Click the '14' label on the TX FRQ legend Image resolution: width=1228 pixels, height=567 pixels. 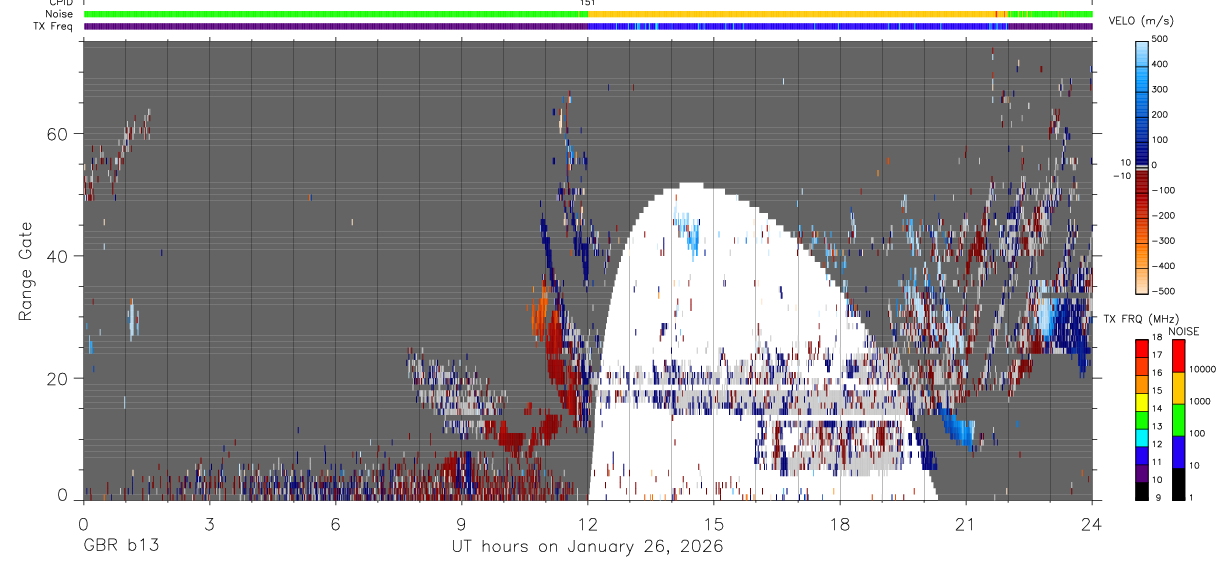[1158, 408]
